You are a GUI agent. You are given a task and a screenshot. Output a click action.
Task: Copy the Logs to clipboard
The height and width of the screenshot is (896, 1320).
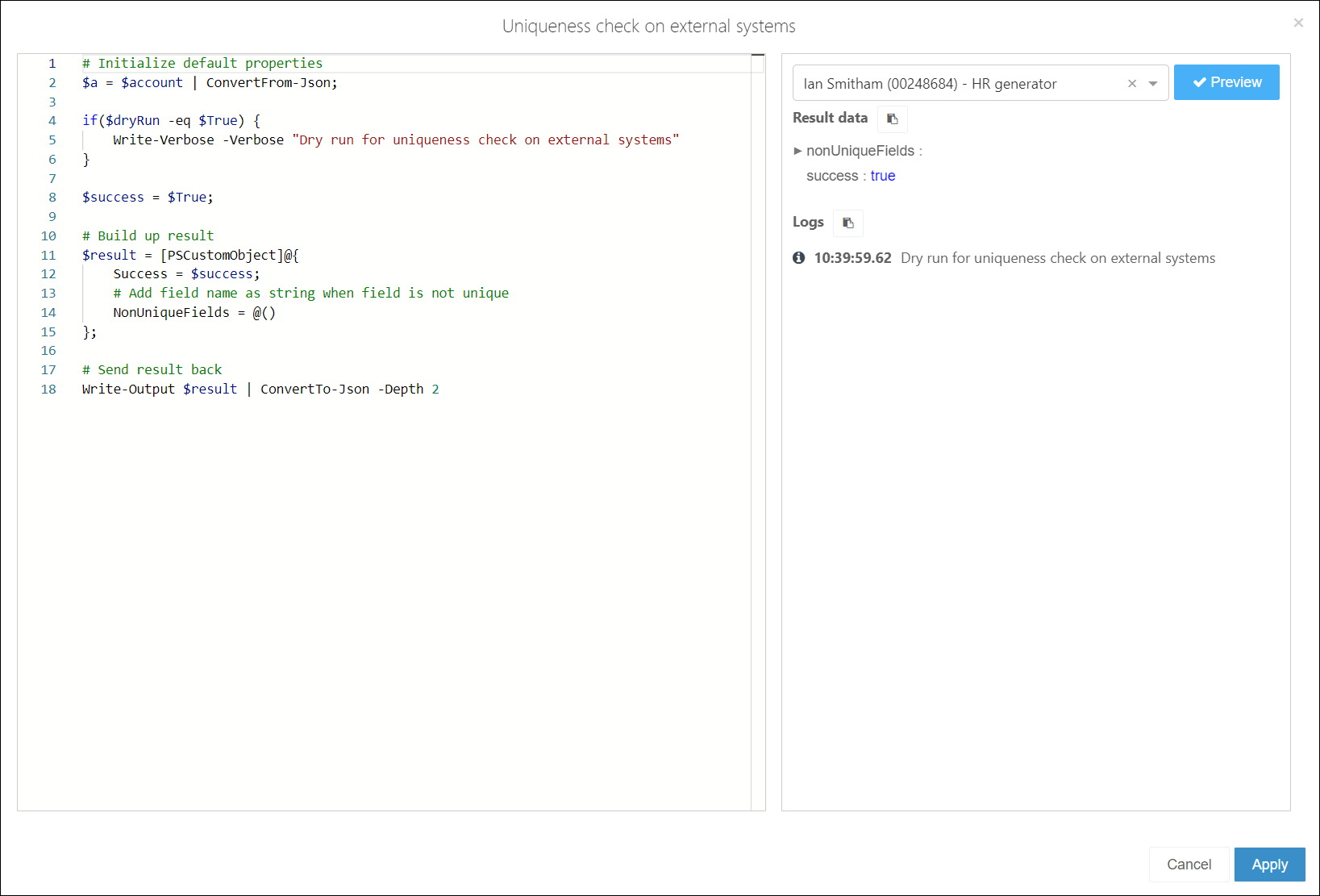pyautogui.click(x=847, y=223)
